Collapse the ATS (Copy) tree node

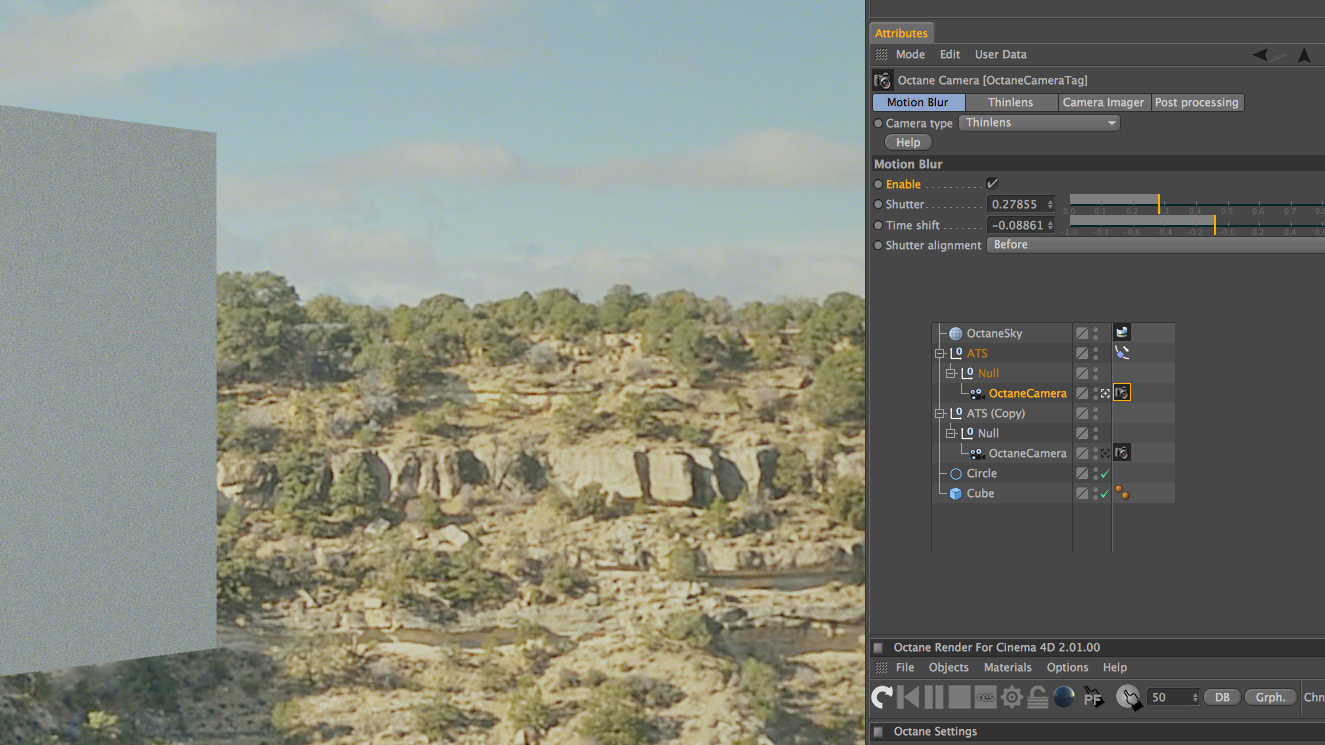click(x=940, y=413)
